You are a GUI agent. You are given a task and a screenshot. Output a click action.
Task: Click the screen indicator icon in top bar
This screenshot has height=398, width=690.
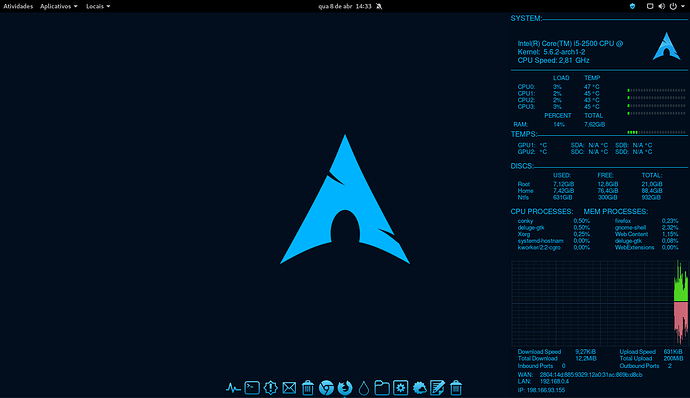650,6
